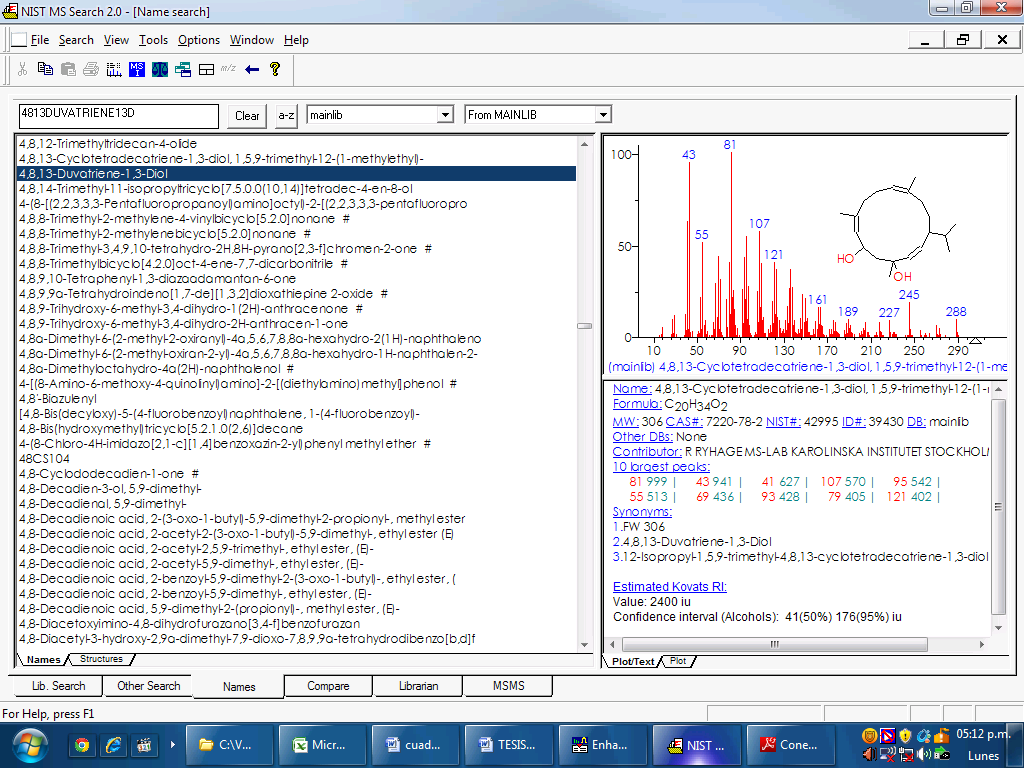The height and width of the screenshot is (768, 1024).
Task: Switch to the Compare tab
Action: 328,686
